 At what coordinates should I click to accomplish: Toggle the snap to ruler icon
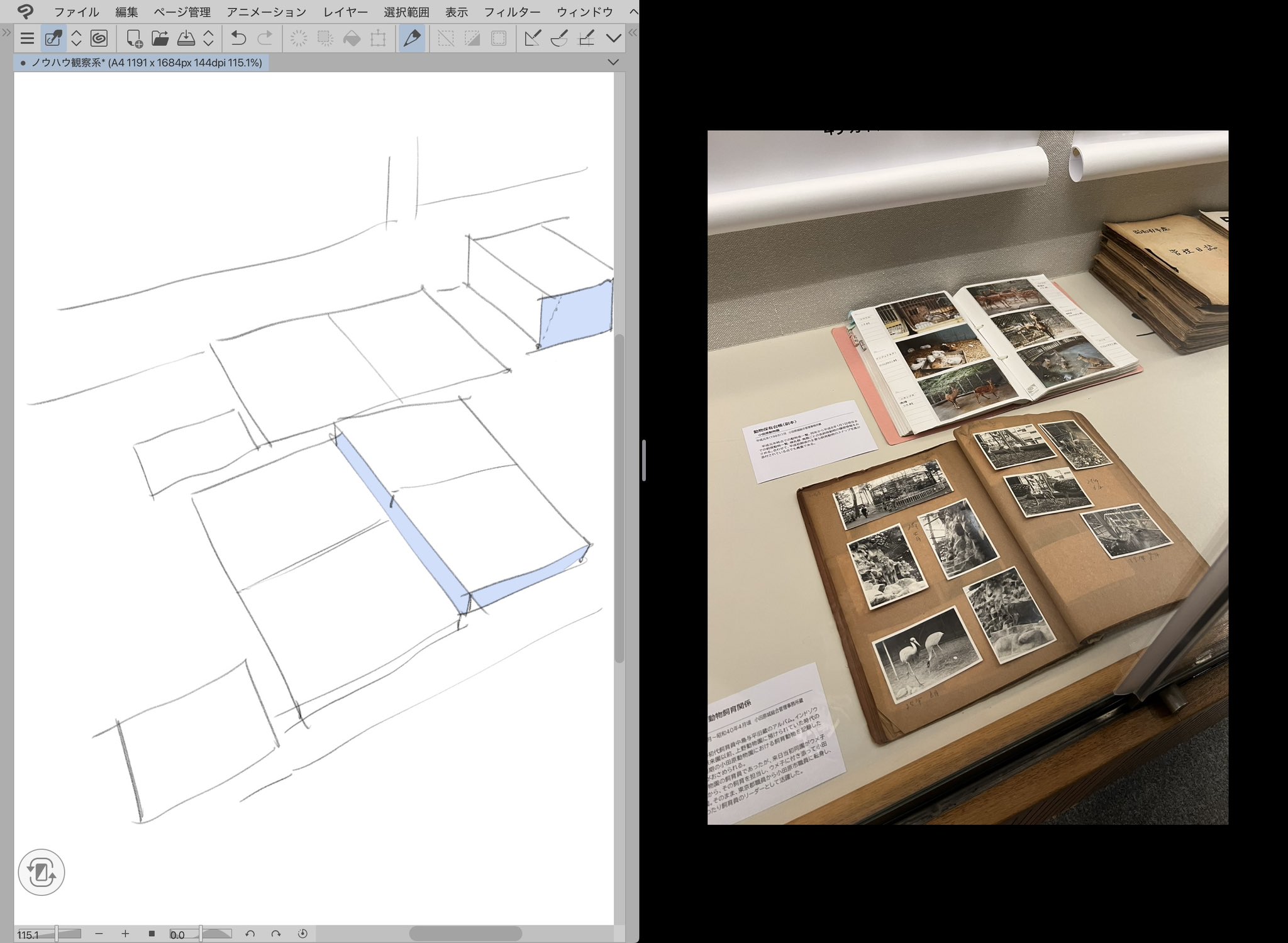[532, 39]
